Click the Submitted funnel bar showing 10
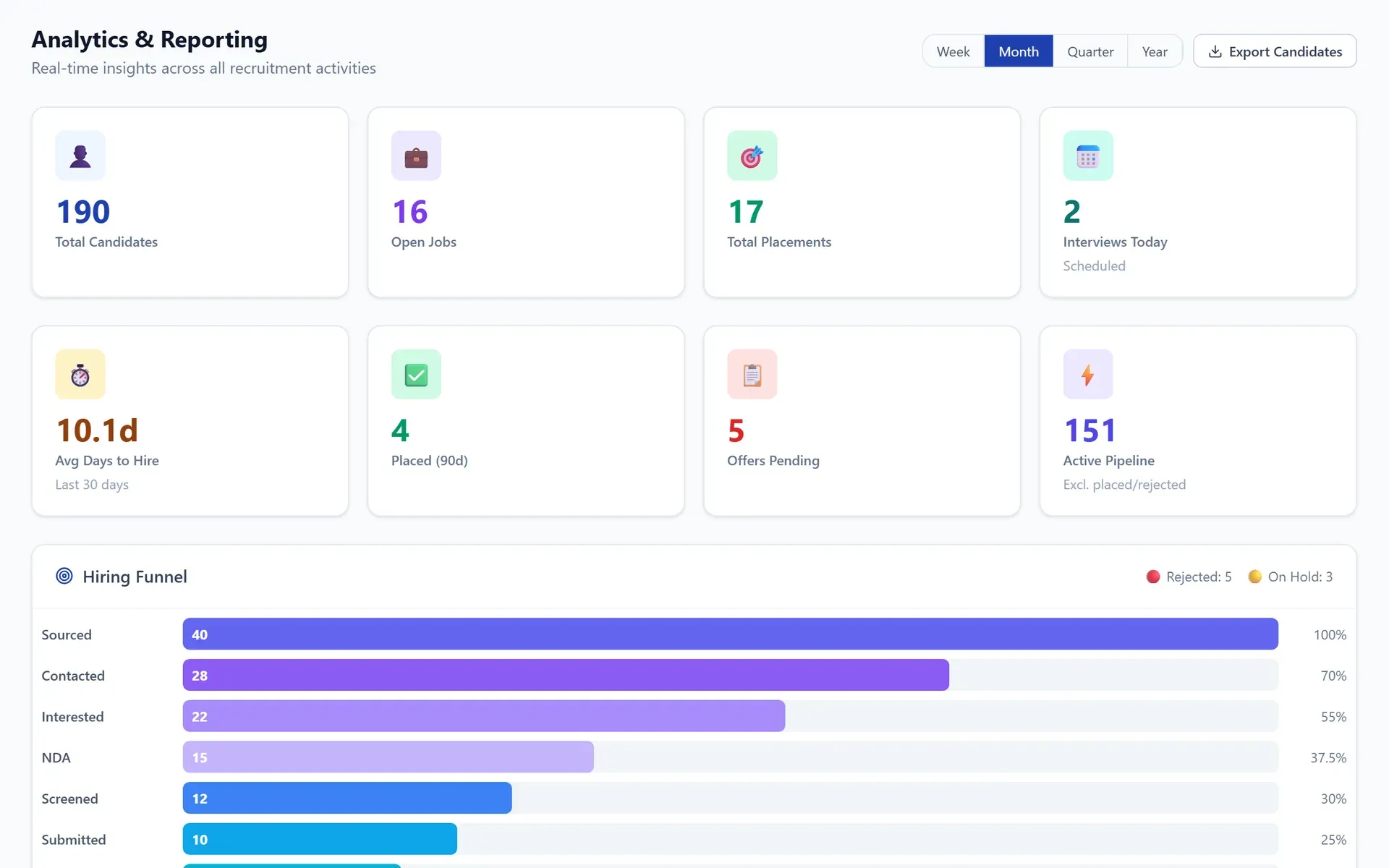The height and width of the screenshot is (868, 1389). pyautogui.click(x=320, y=839)
